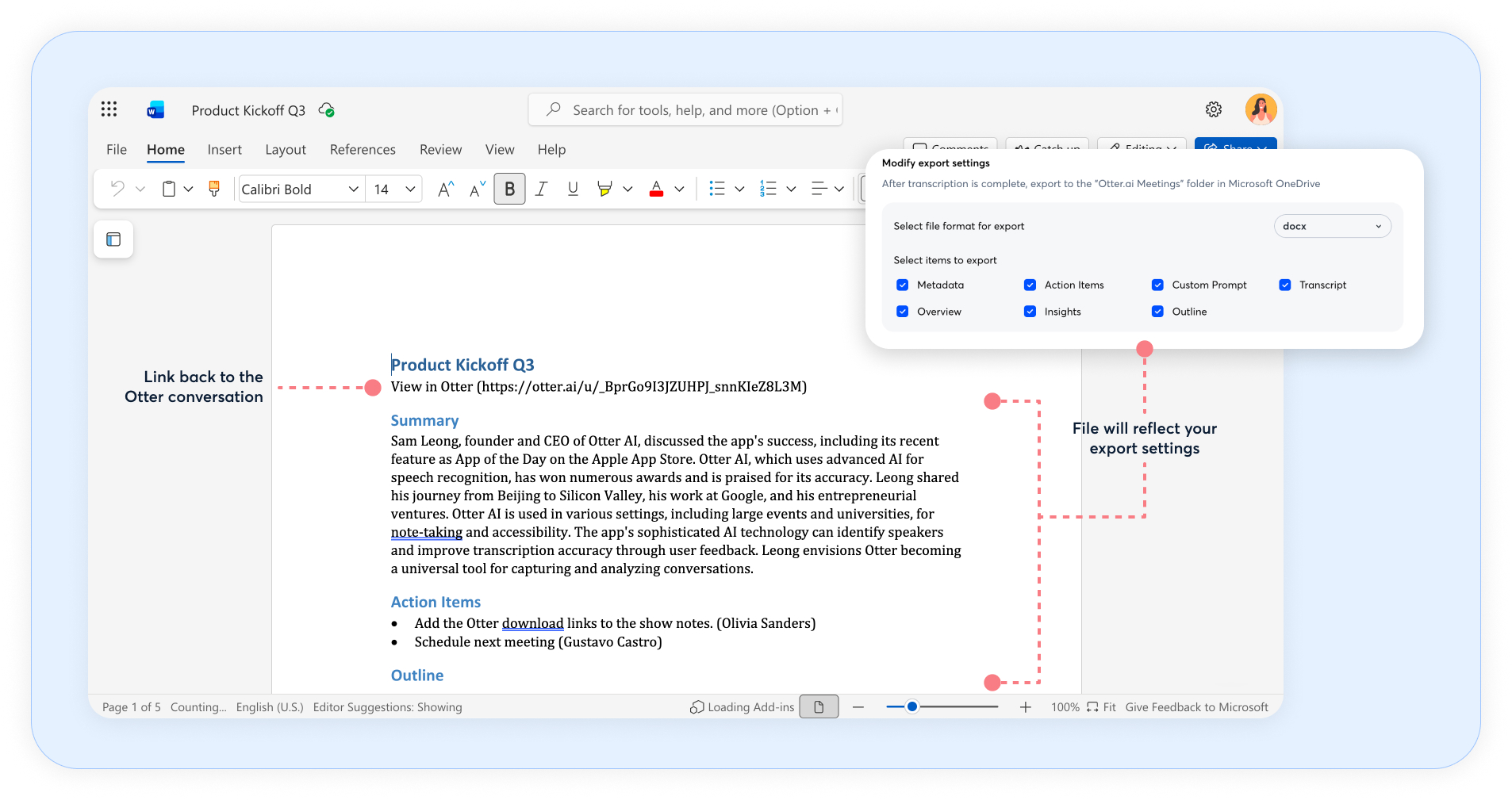1512x800 pixels.
Task: Click Page 1 of 5 indicator
Action: (x=132, y=706)
